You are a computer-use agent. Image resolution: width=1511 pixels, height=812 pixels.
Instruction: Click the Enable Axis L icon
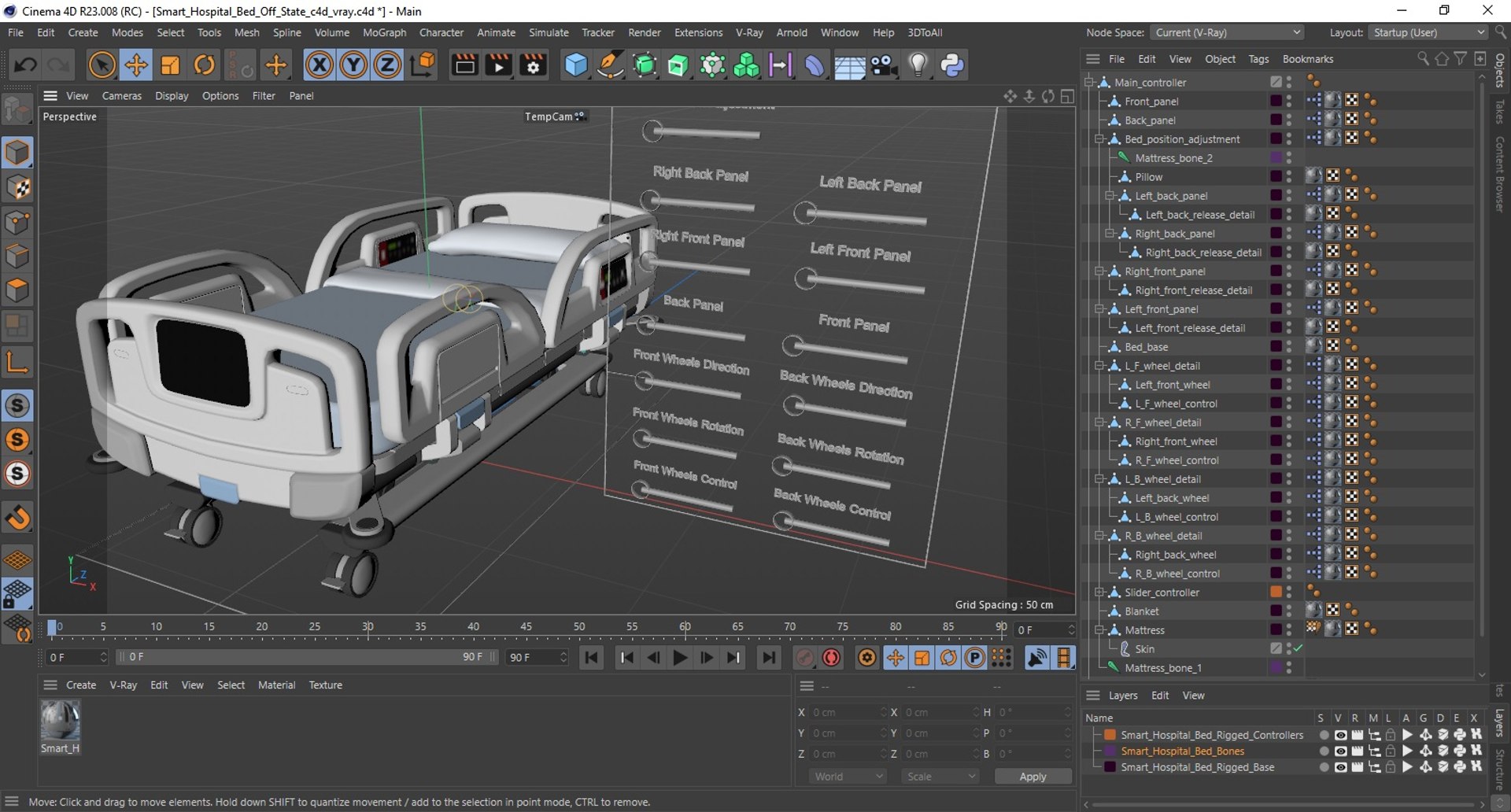click(x=17, y=362)
